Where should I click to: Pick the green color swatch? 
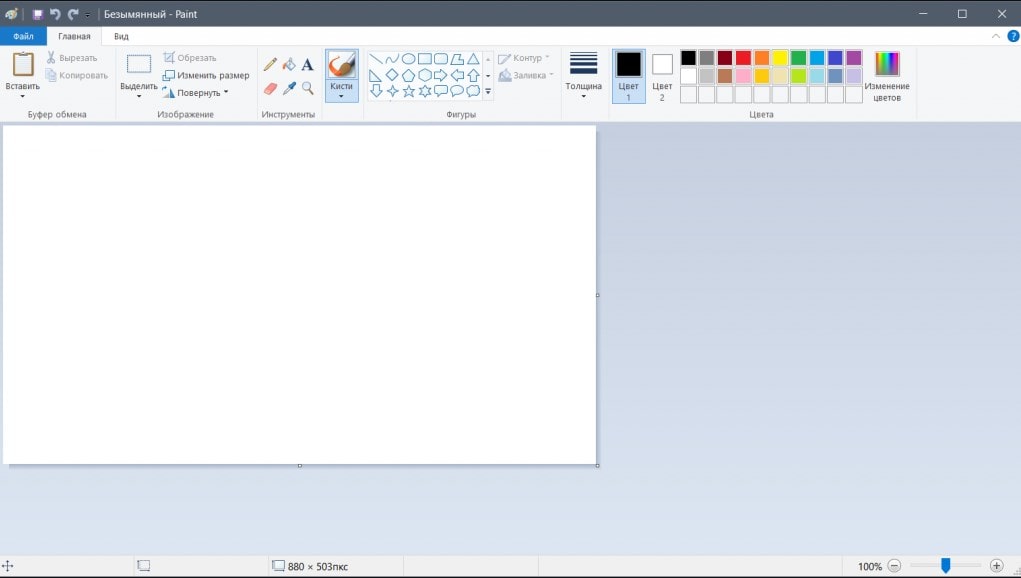tap(798, 58)
